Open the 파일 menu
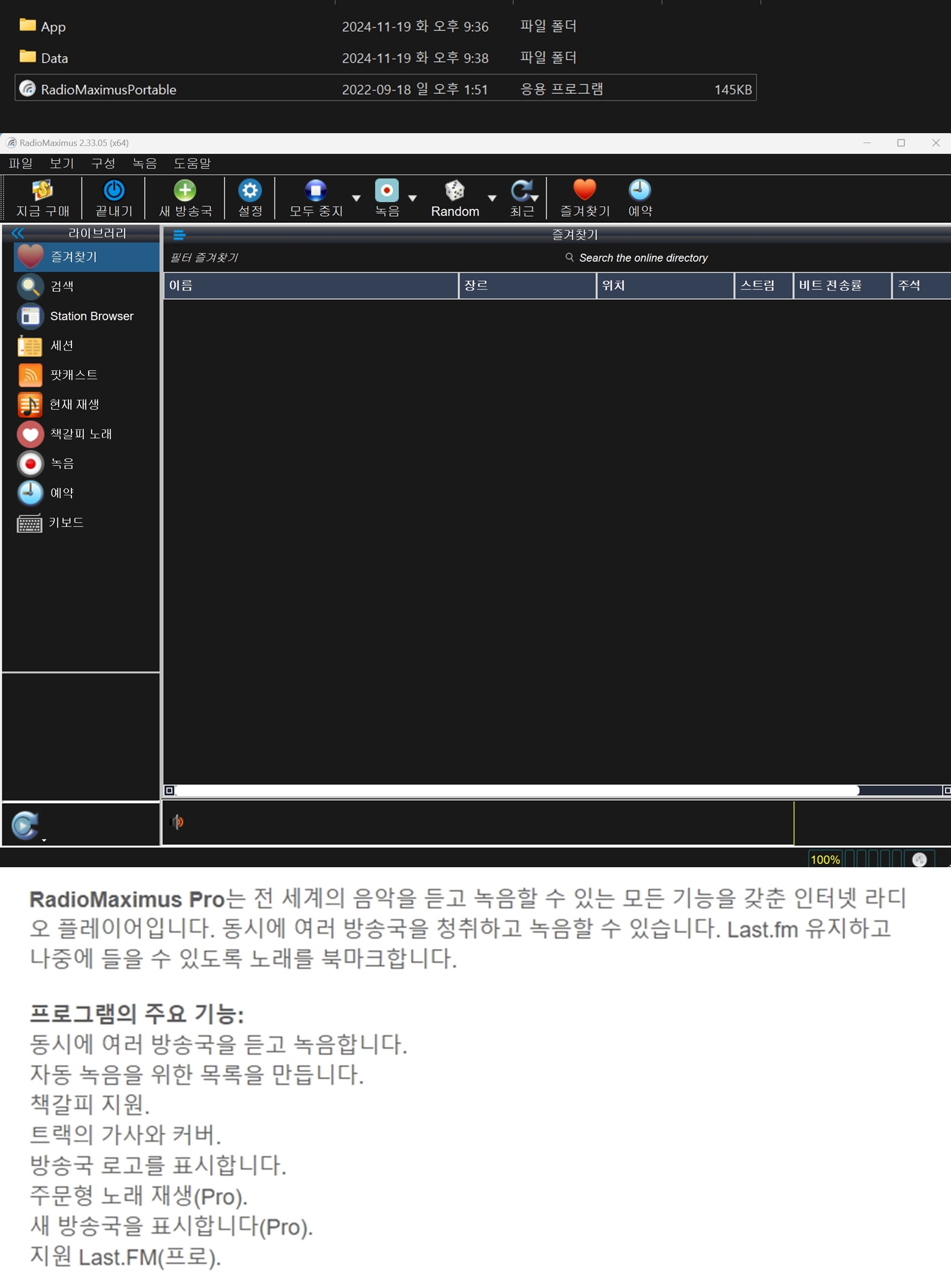Image resolution: width=951 pixels, height=1288 pixels. tap(21, 163)
